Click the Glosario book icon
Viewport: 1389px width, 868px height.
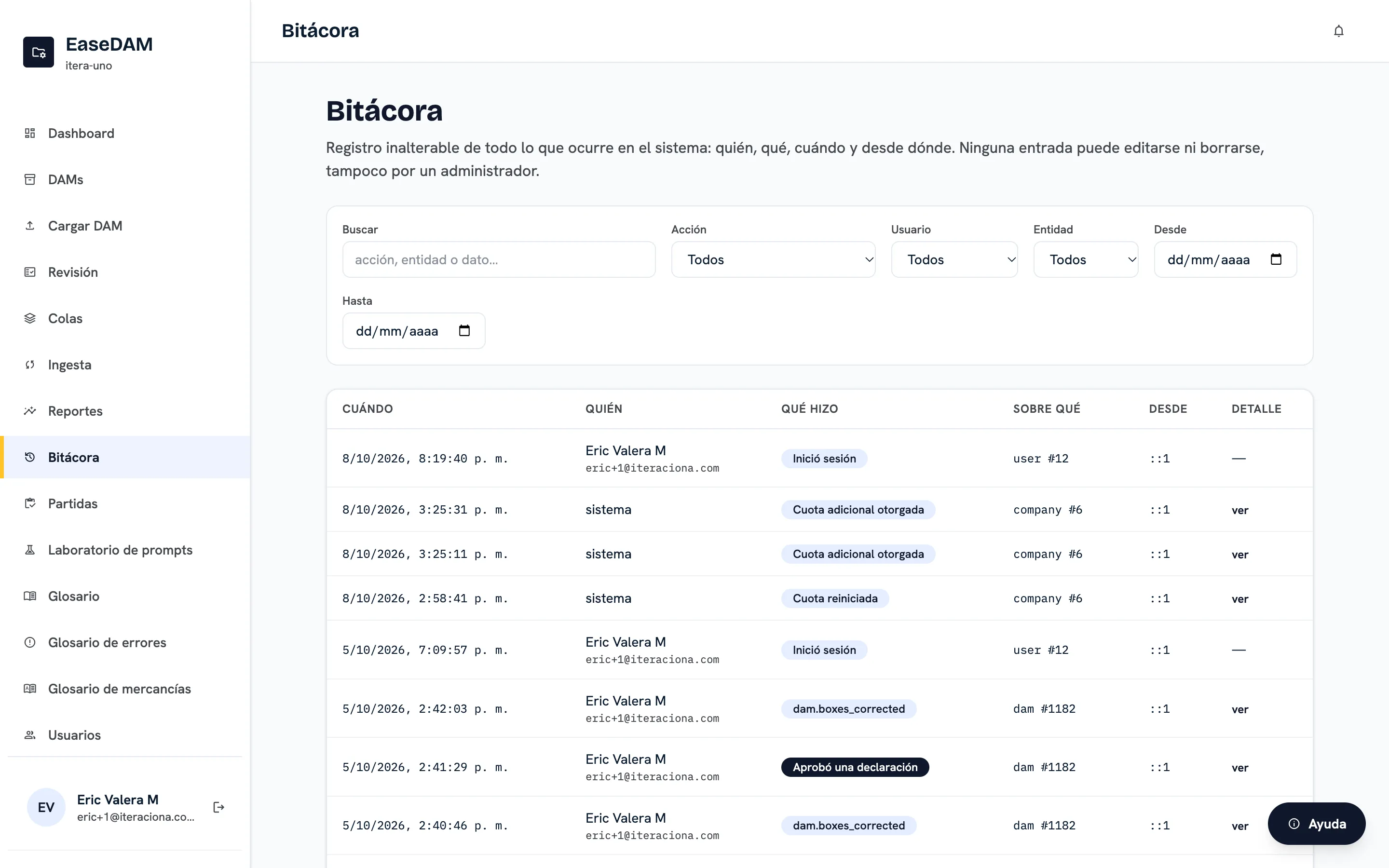click(x=30, y=596)
